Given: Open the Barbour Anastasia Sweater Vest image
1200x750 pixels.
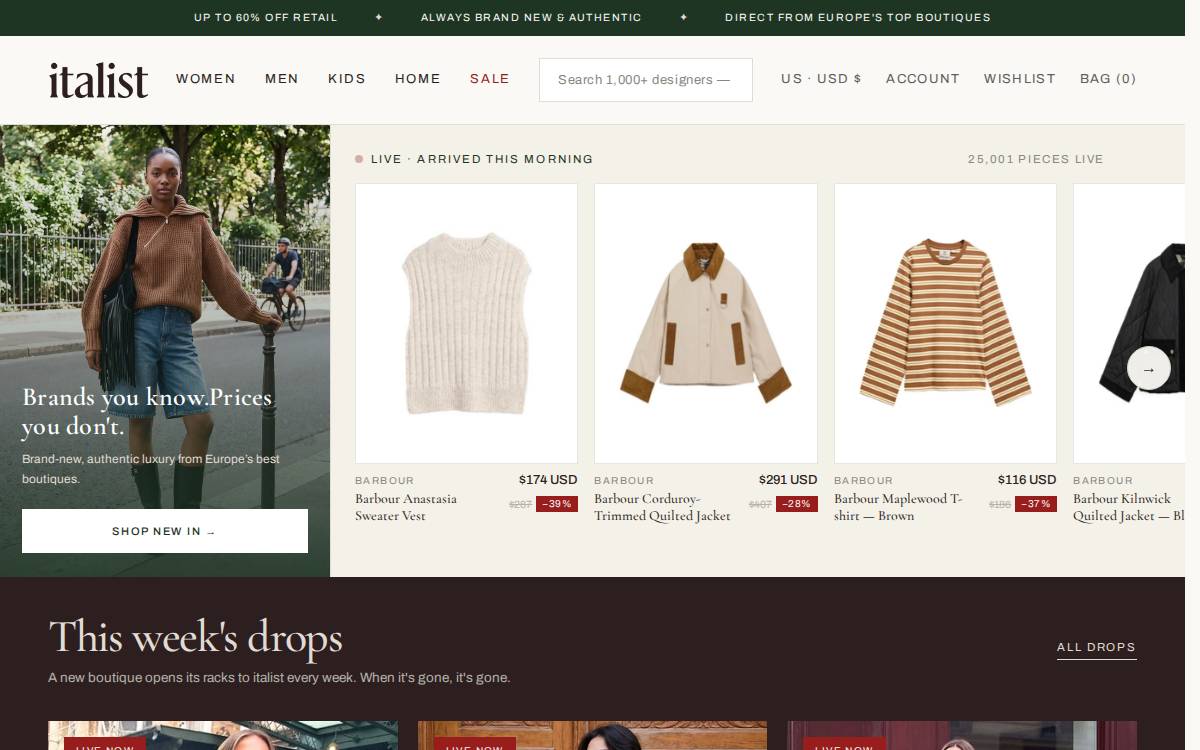Looking at the screenshot, I should click(x=466, y=323).
